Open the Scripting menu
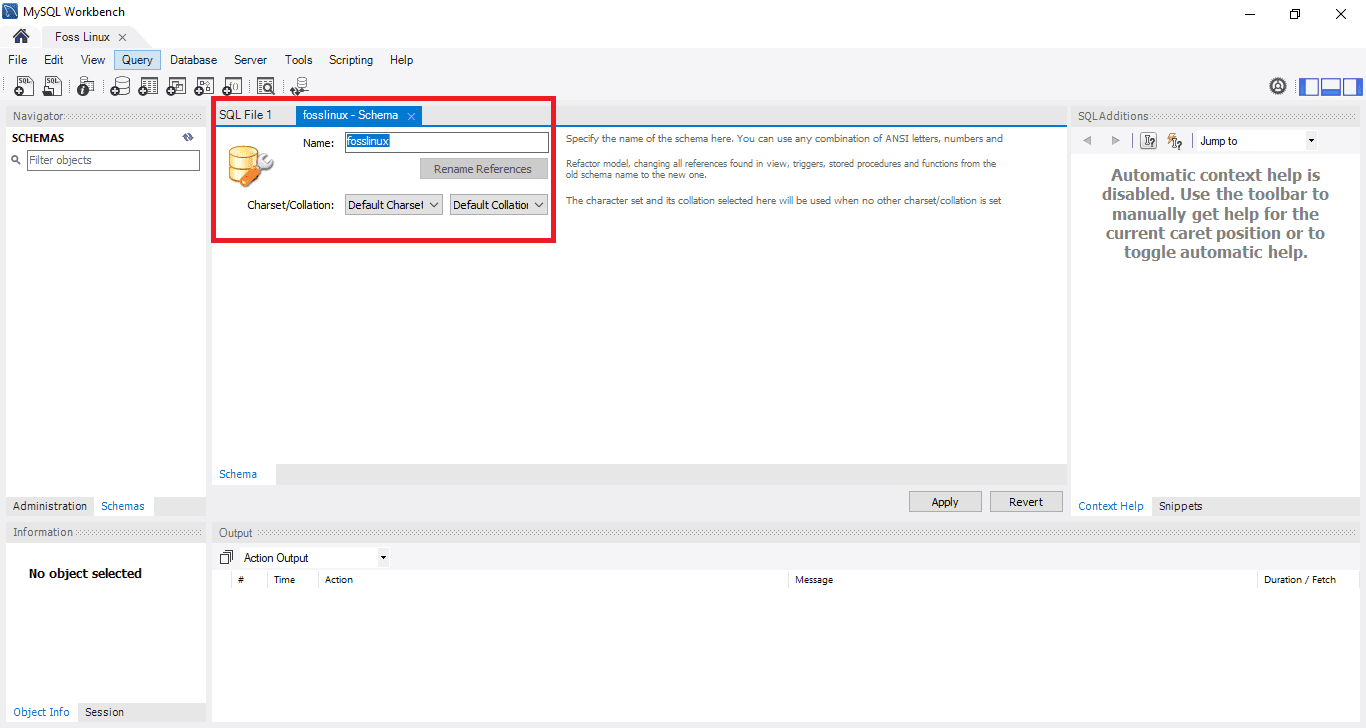The height and width of the screenshot is (728, 1366). (x=351, y=60)
